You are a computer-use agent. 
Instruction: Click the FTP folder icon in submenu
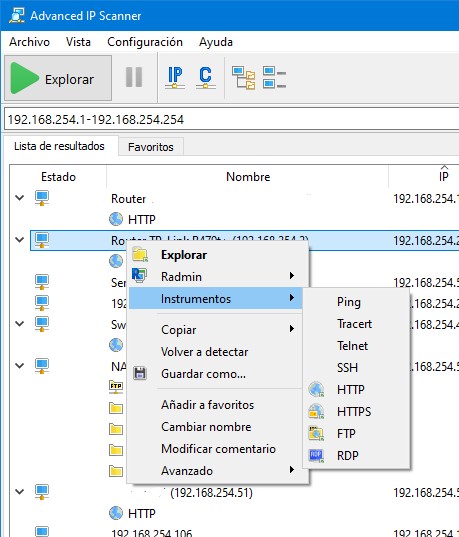(x=316, y=434)
